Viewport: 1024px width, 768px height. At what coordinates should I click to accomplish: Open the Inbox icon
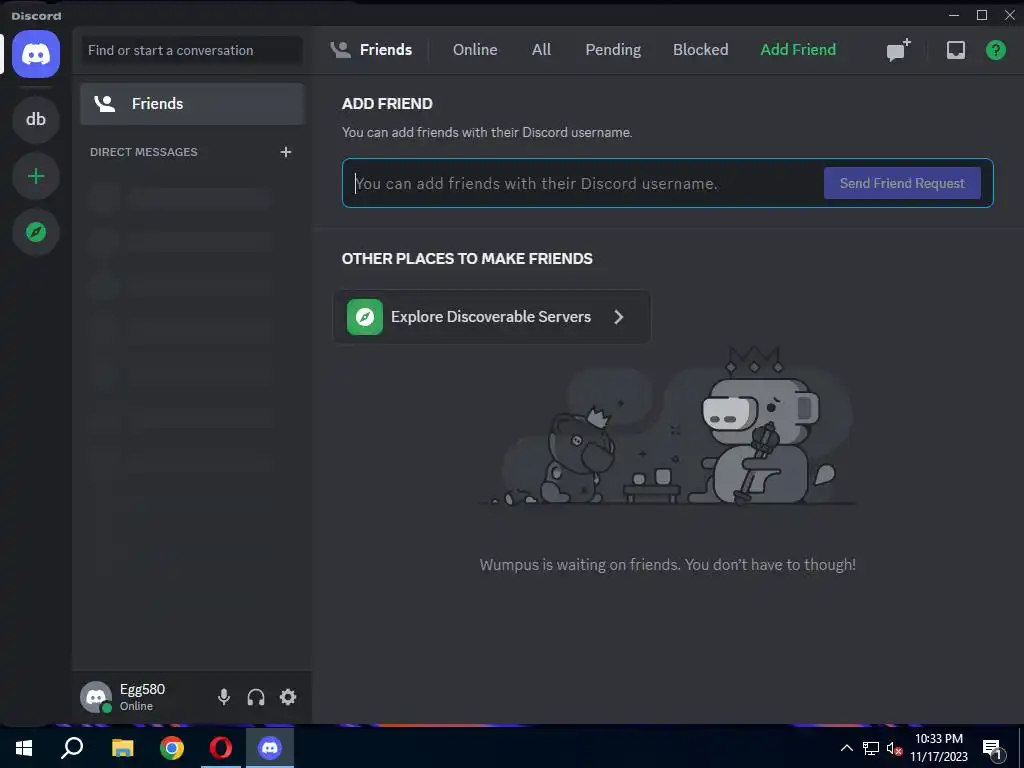point(955,50)
